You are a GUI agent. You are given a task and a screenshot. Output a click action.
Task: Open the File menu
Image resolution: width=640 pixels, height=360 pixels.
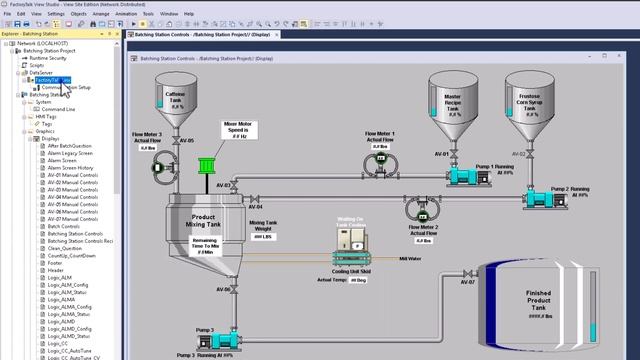click(7, 14)
